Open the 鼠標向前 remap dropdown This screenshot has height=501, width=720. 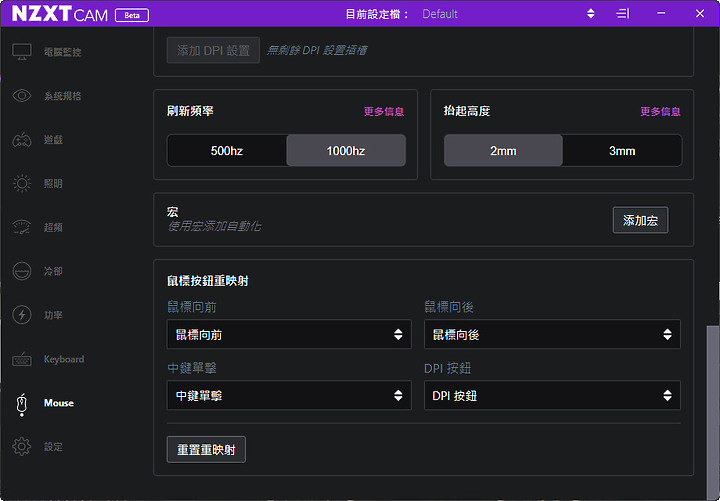click(289, 334)
